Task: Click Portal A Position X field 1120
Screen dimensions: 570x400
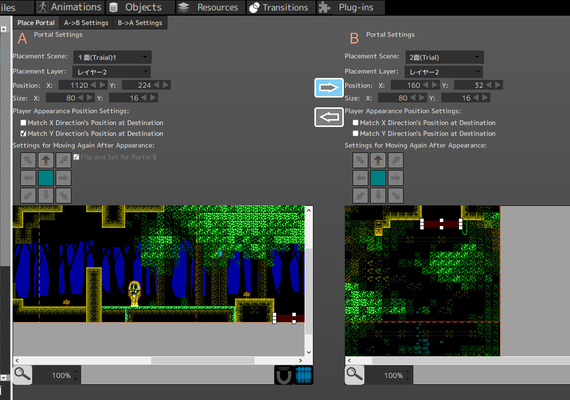Action: click(74, 85)
